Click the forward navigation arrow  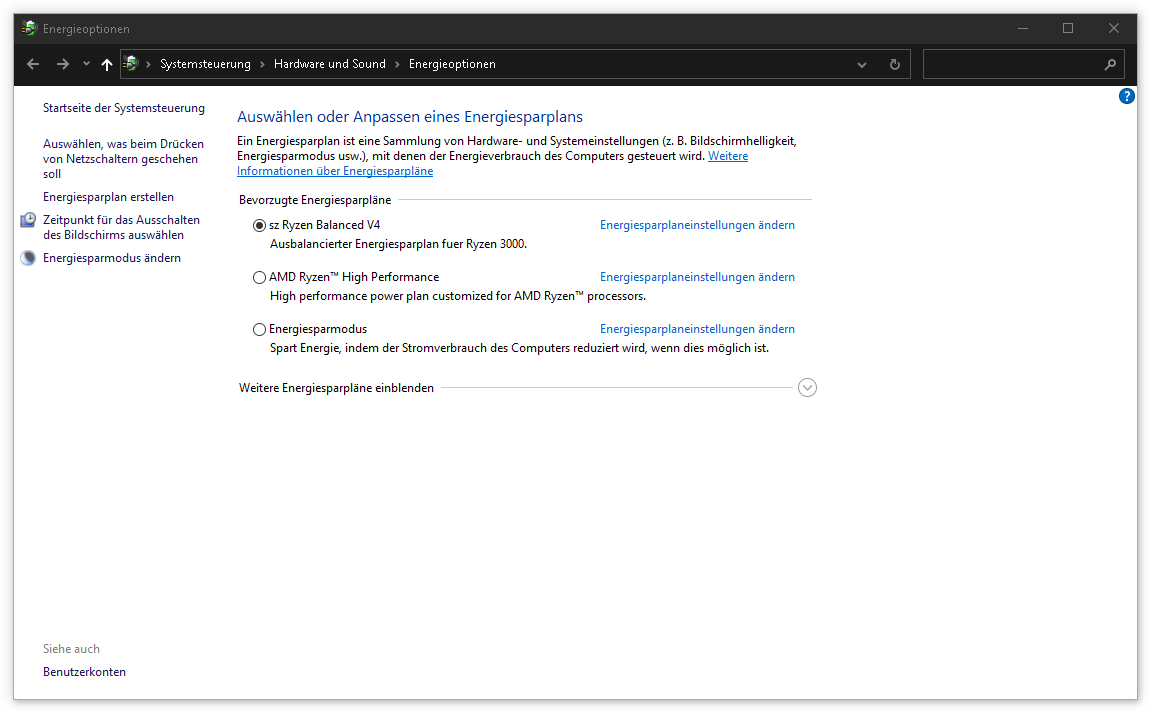pos(63,64)
